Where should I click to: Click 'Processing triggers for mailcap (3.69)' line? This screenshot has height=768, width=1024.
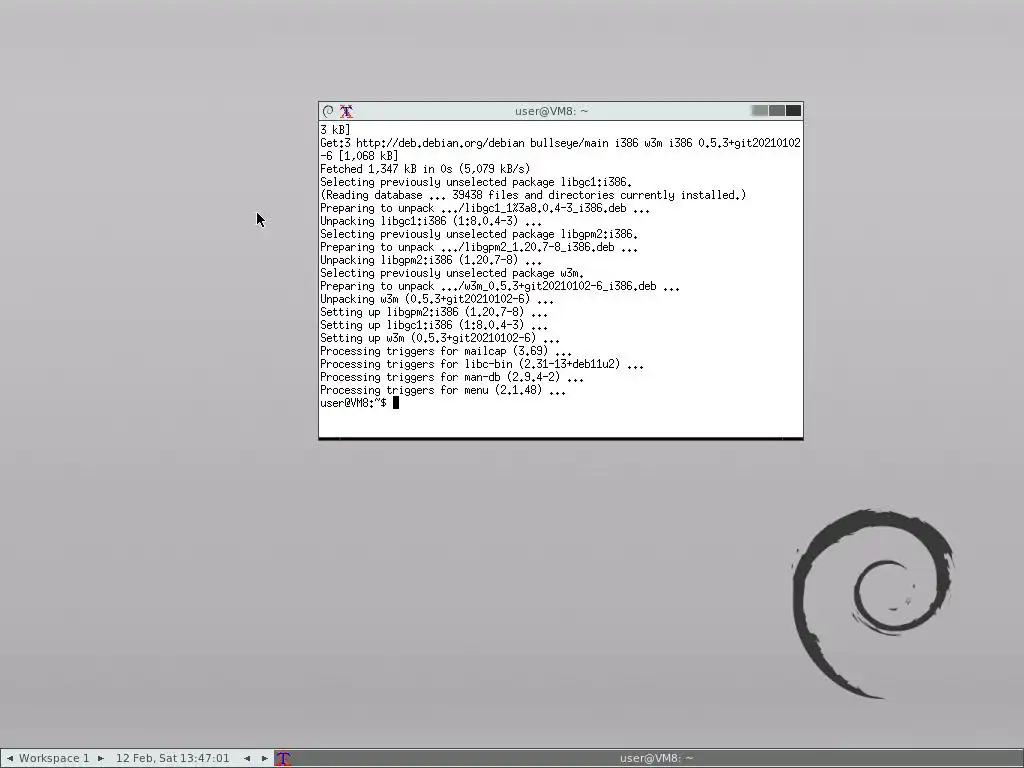tap(446, 352)
